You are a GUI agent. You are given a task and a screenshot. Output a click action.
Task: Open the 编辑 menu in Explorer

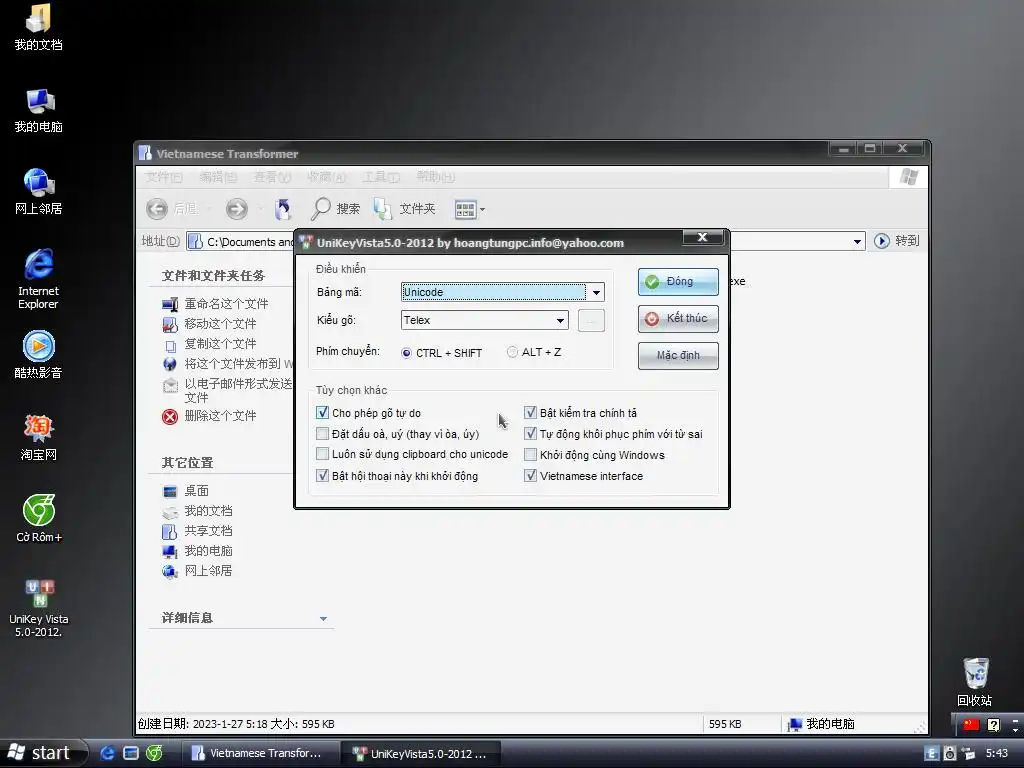(218, 177)
